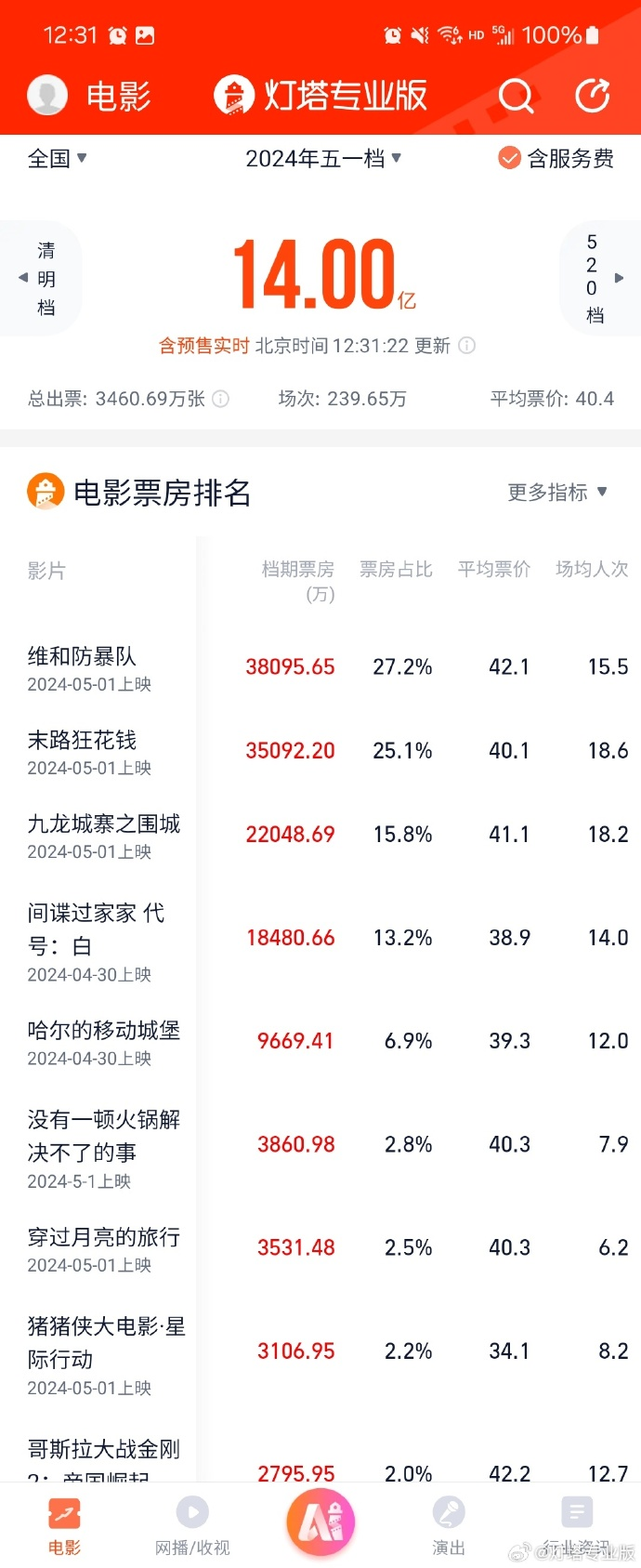
Task: Switch to the 网播/收视 tab
Action: tap(192, 1525)
